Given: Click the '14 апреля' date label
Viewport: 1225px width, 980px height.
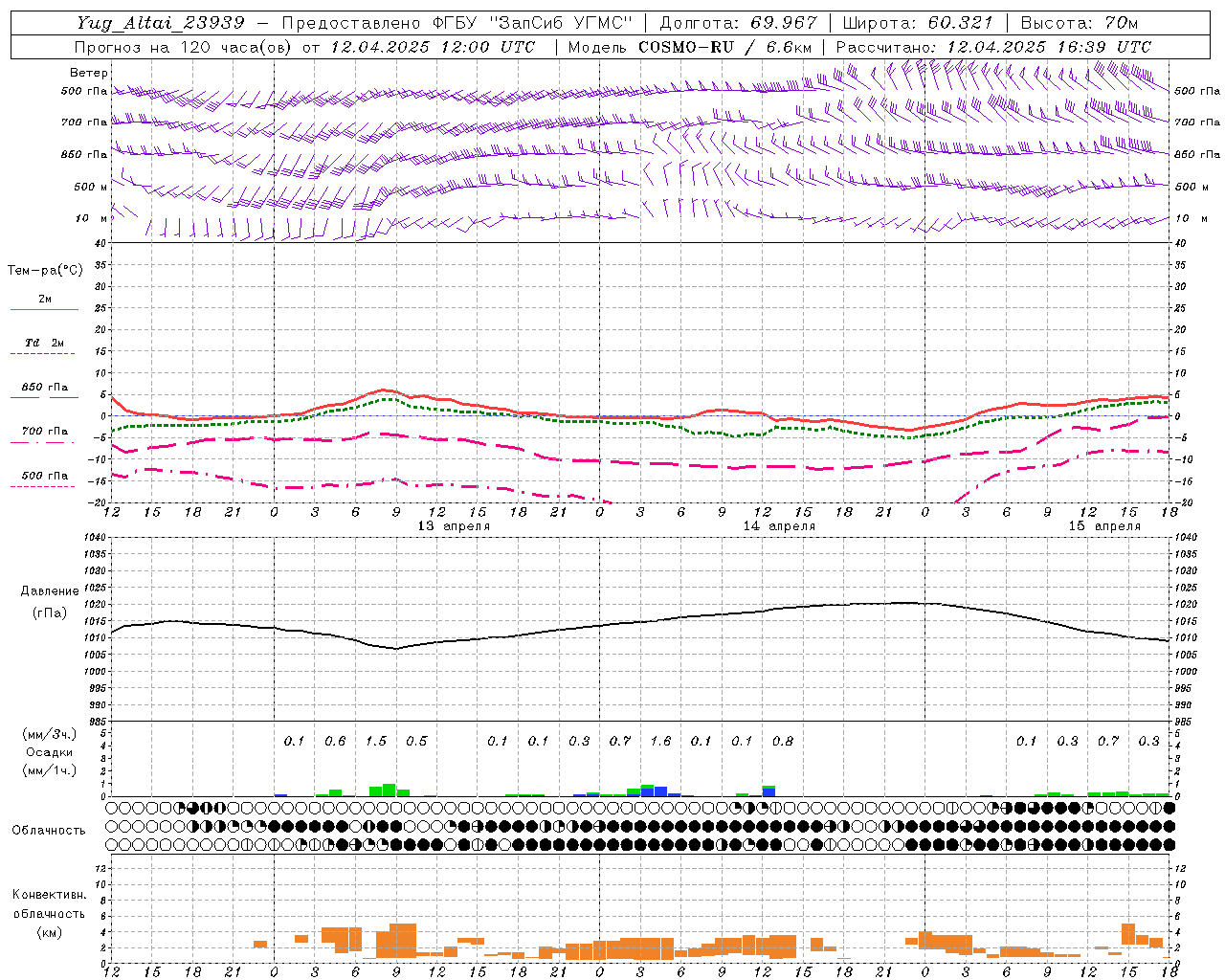Looking at the screenshot, I should coord(779,526).
